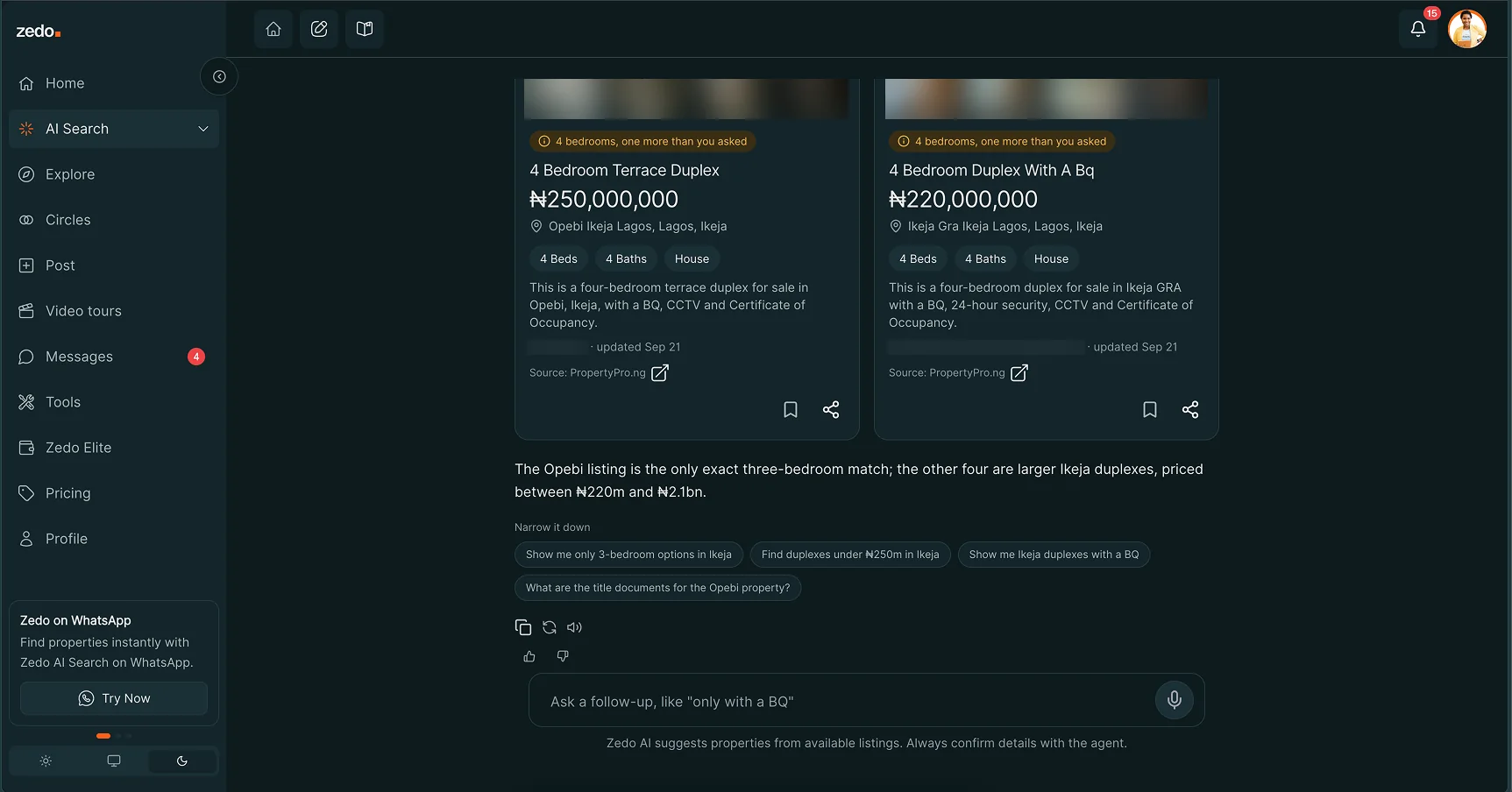The height and width of the screenshot is (792, 1512).
Task: Select 'Find duplexes under ₦250m in Ikeja'
Action: coord(850,555)
